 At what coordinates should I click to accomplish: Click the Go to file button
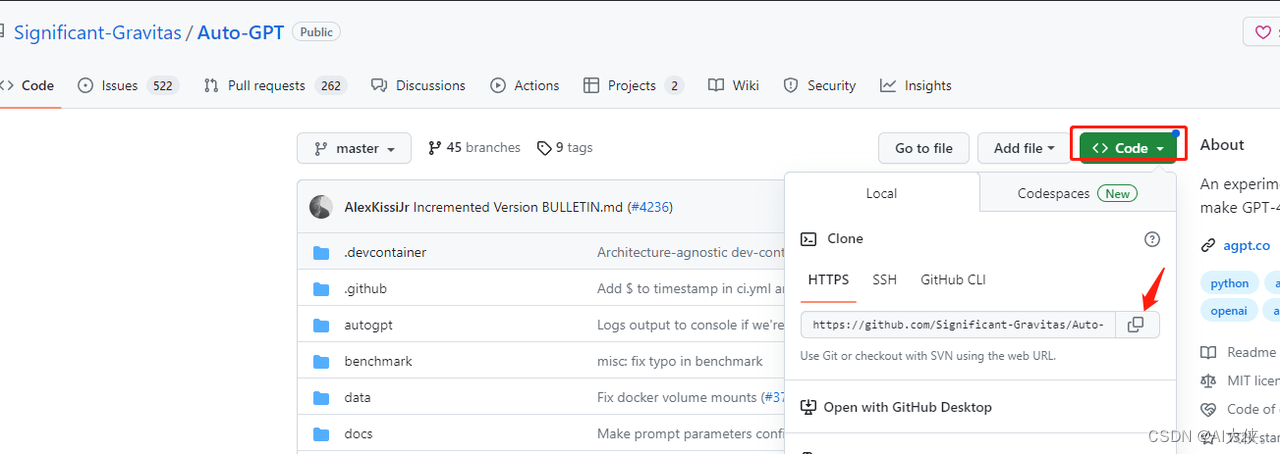point(924,148)
